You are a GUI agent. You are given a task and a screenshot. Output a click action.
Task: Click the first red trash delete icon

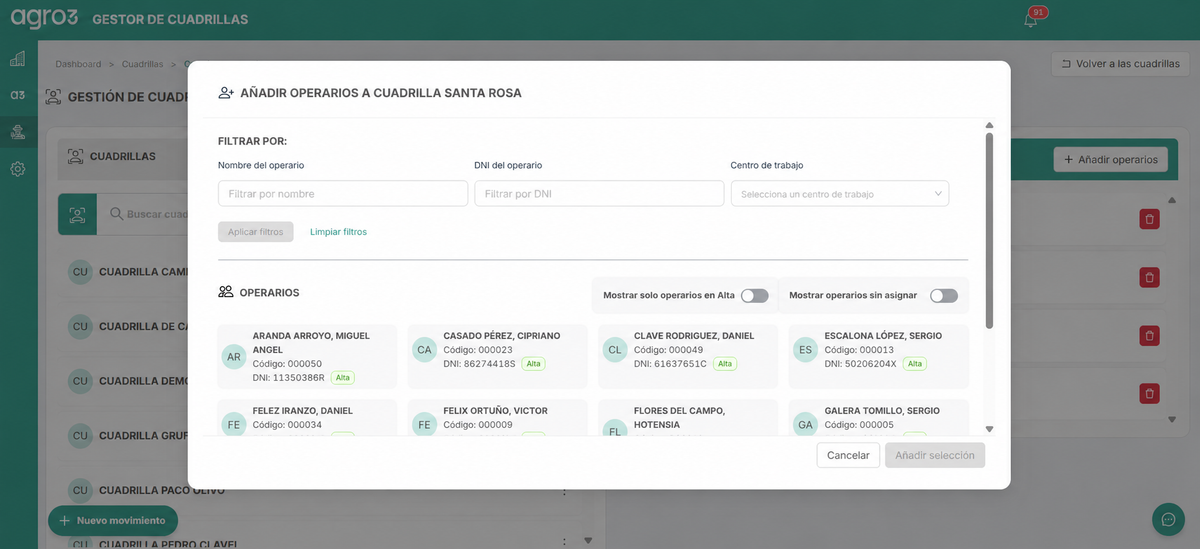(x=1150, y=219)
